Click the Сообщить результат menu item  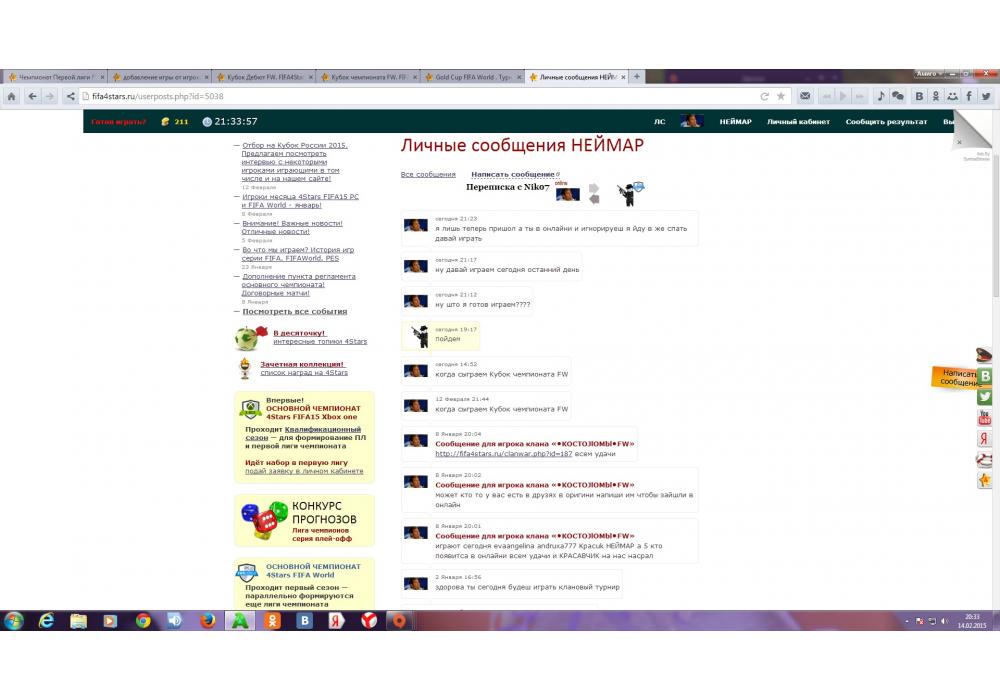tap(886, 122)
